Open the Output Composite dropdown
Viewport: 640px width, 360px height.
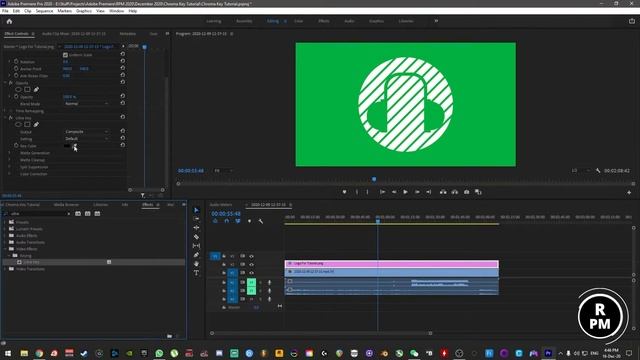[x=87, y=131]
